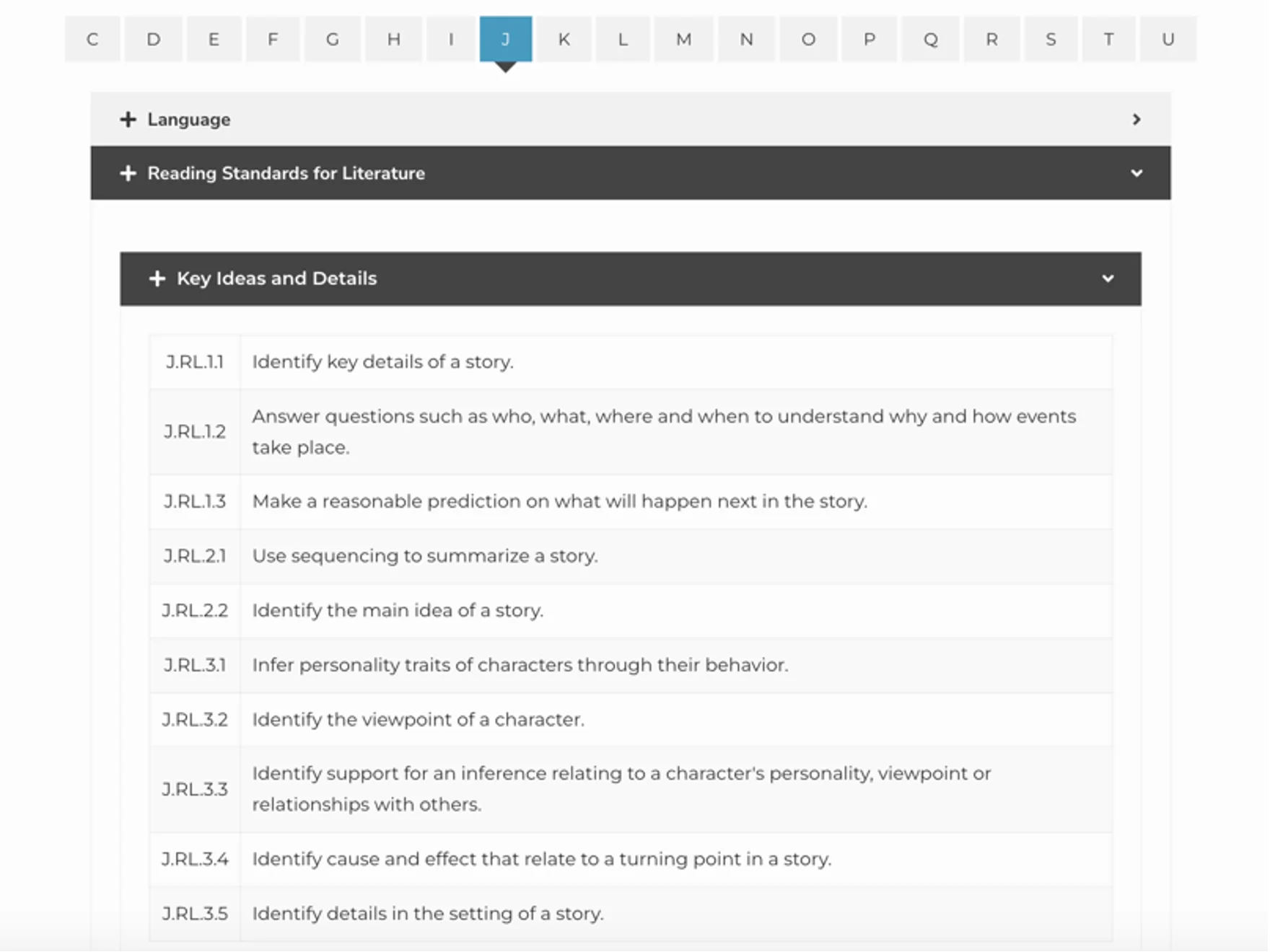
Task: Click standard code J.RL.3.3
Action: 195,790
